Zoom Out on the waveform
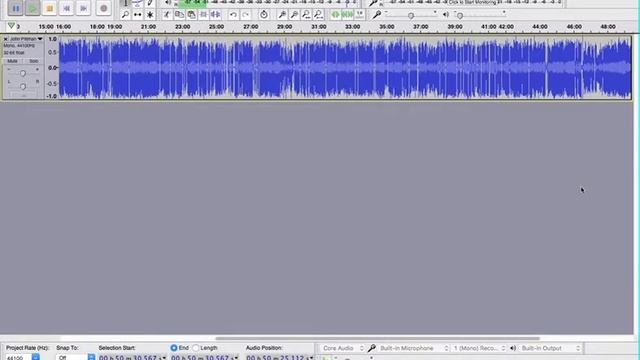The image size is (640, 360). [x=294, y=15]
